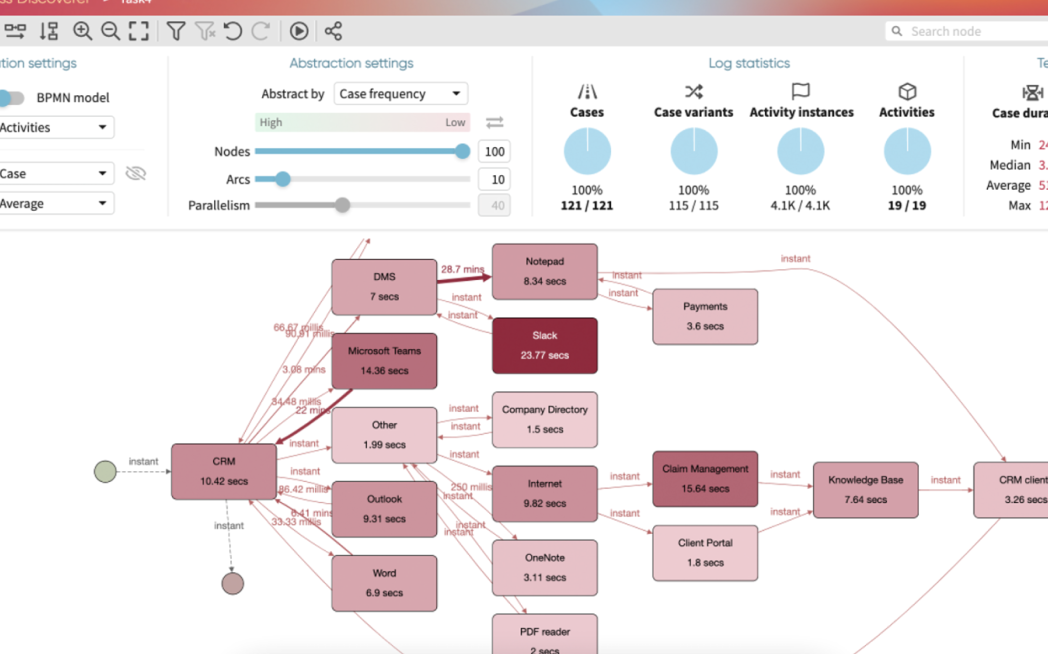Click the Nodes slider handle
Image resolution: width=1048 pixels, height=654 pixels.
click(463, 151)
